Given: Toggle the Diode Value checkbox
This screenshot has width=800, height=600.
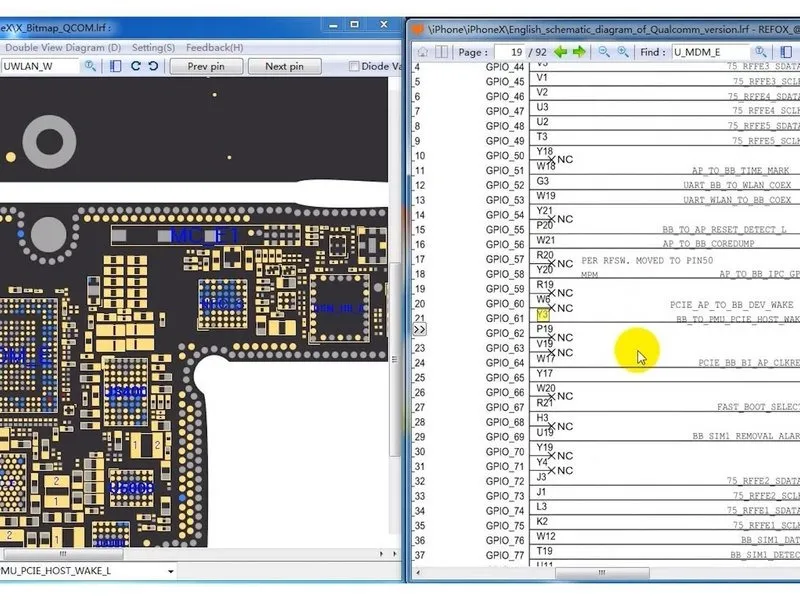Looking at the screenshot, I should point(353,66).
